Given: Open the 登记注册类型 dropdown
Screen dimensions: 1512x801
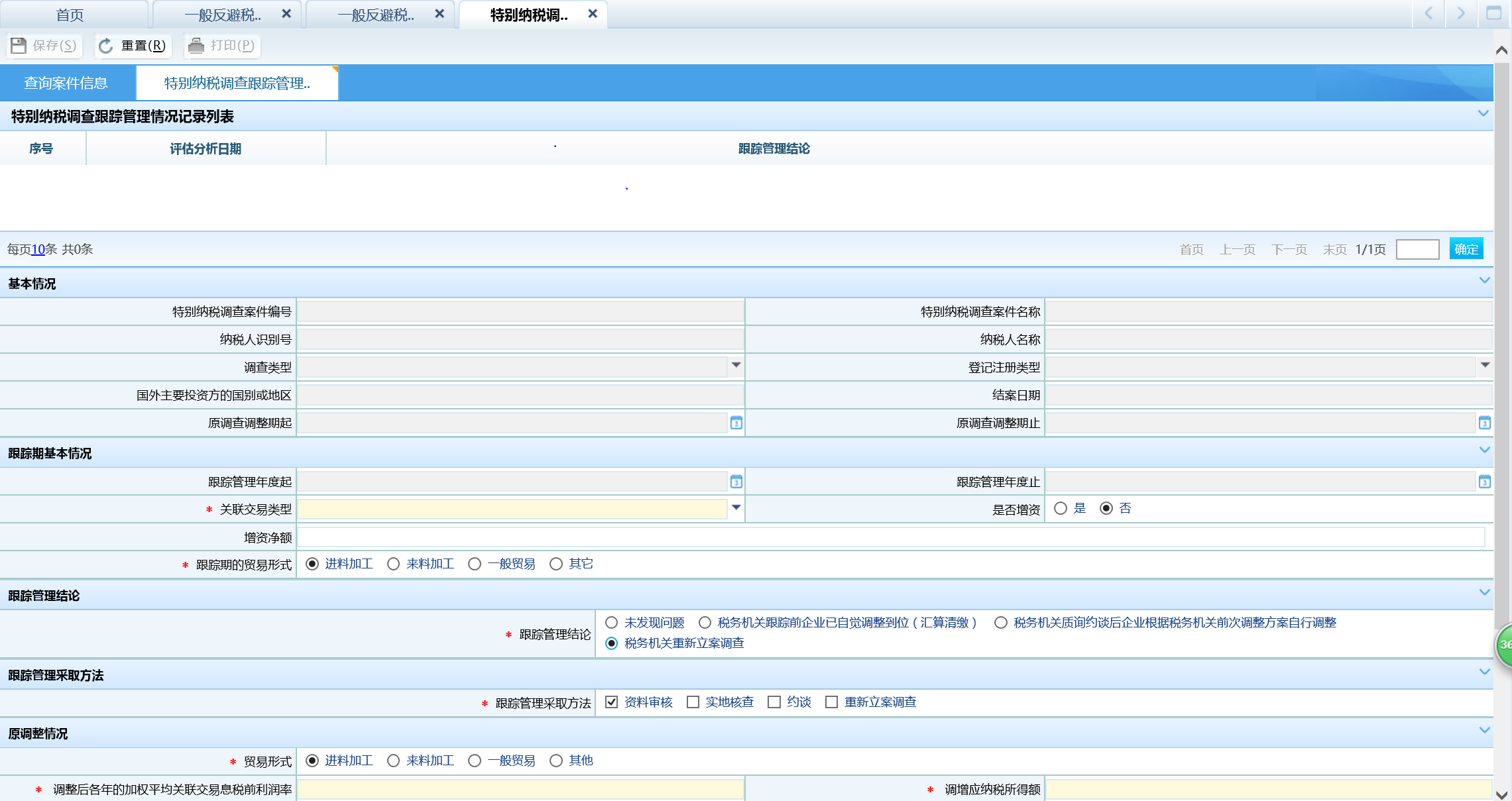Looking at the screenshot, I should [1485, 366].
